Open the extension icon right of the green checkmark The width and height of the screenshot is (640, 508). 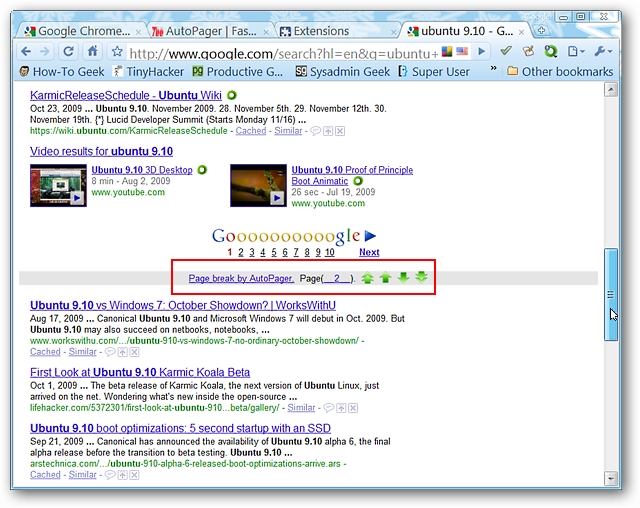tap(529, 51)
